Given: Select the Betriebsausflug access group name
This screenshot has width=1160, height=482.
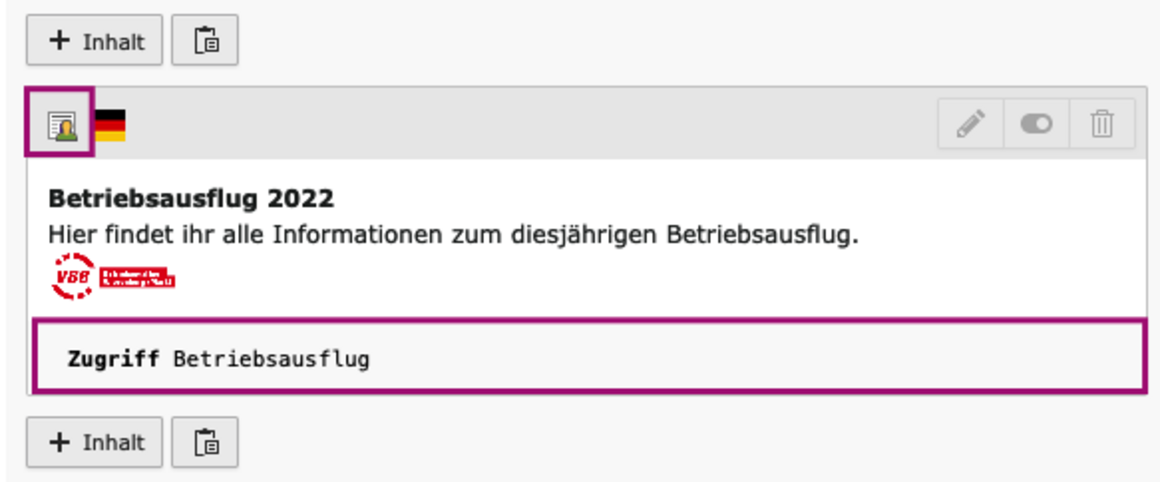Looking at the screenshot, I should [x=271, y=358].
